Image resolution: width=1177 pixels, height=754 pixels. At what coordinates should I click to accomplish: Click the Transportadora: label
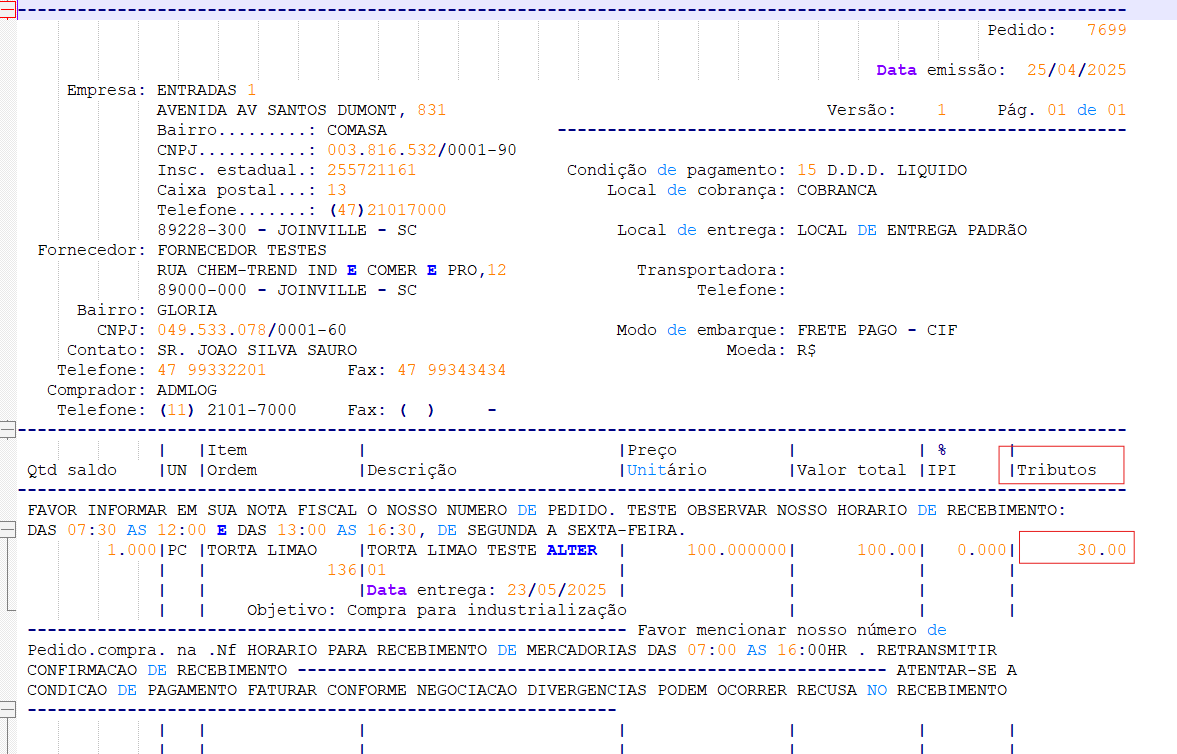711,270
